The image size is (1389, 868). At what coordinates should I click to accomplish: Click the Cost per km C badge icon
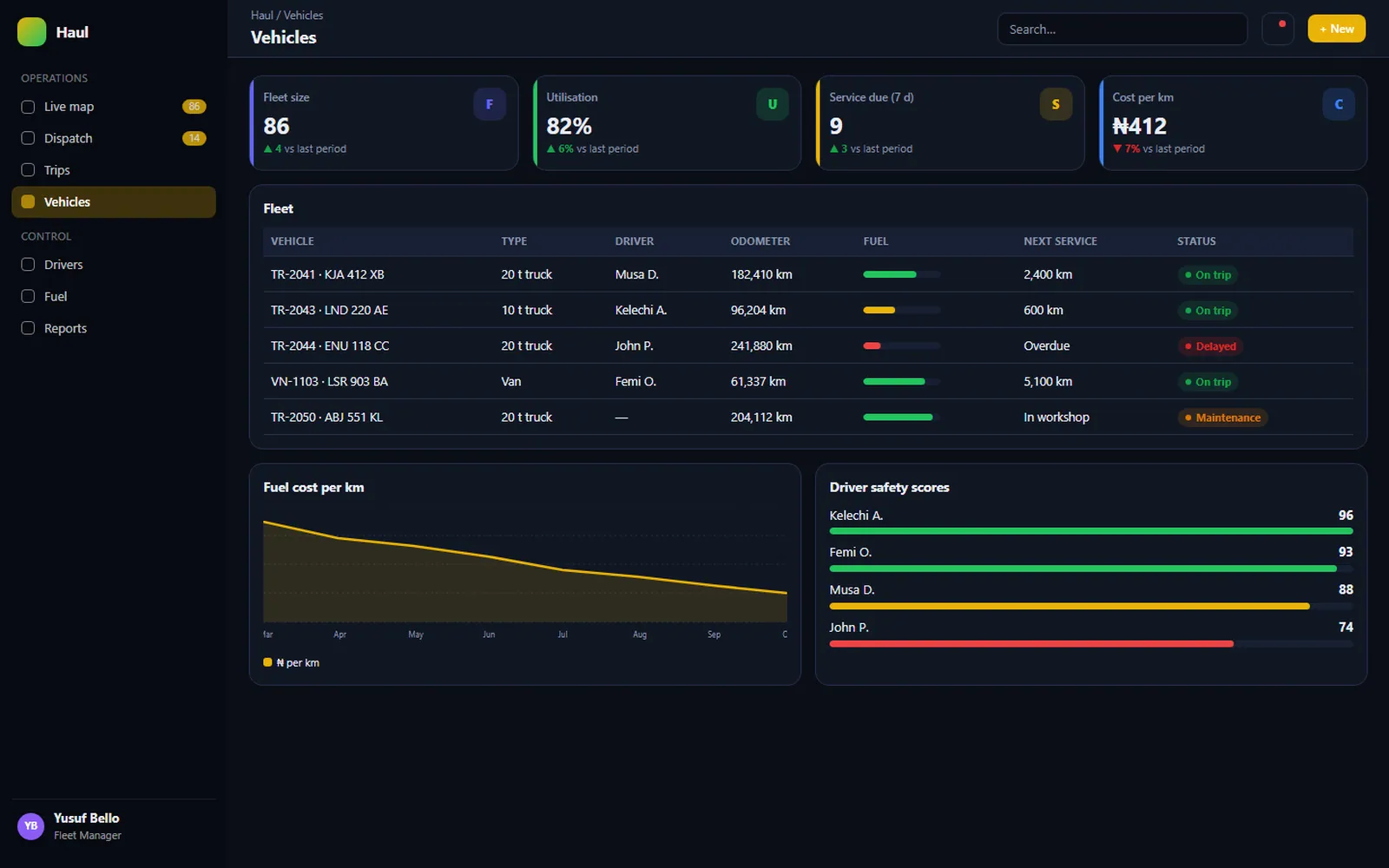coord(1339,104)
